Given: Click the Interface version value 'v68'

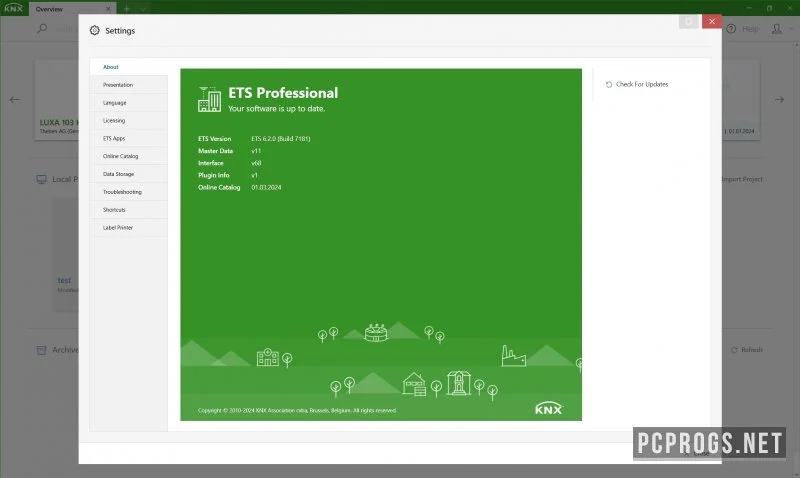Looking at the screenshot, I should pos(256,163).
